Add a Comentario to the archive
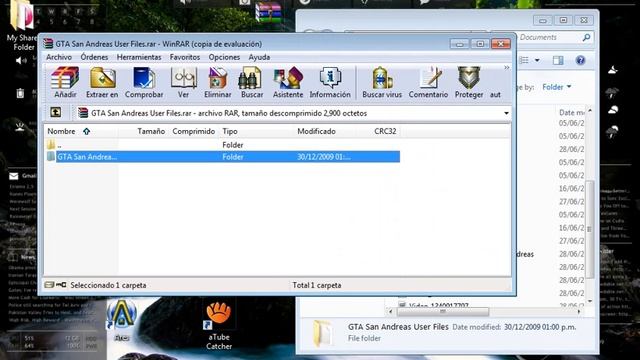 click(x=428, y=82)
